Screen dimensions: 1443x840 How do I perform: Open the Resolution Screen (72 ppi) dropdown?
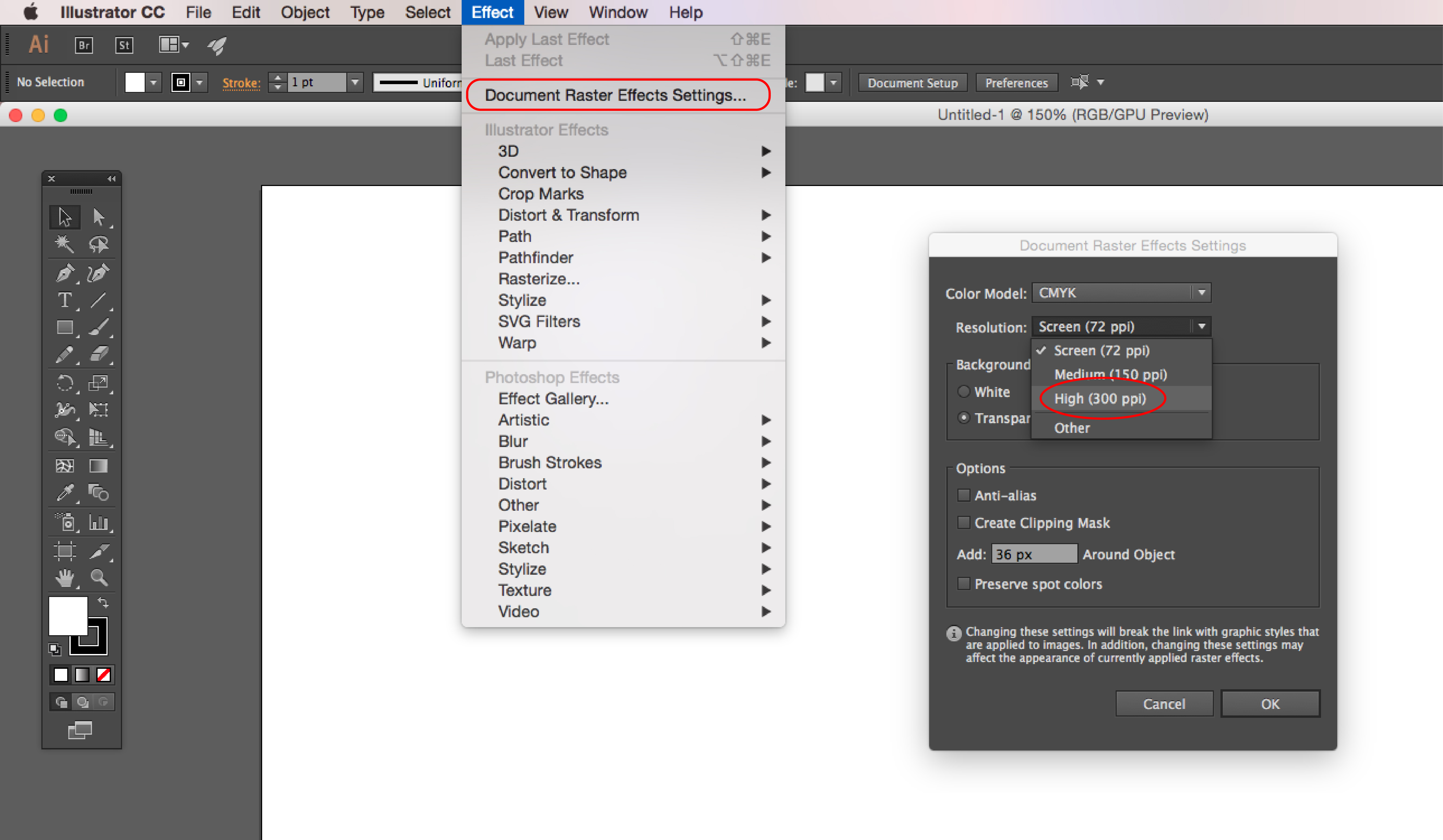click(1121, 326)
